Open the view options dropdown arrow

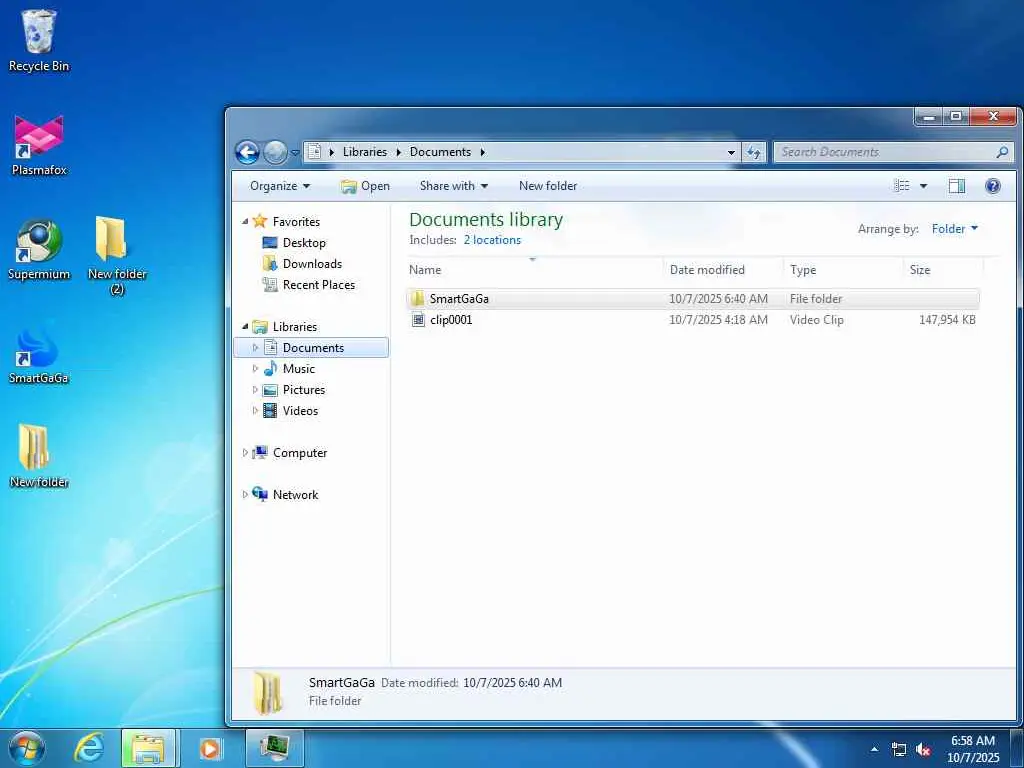tap(923, 186)
